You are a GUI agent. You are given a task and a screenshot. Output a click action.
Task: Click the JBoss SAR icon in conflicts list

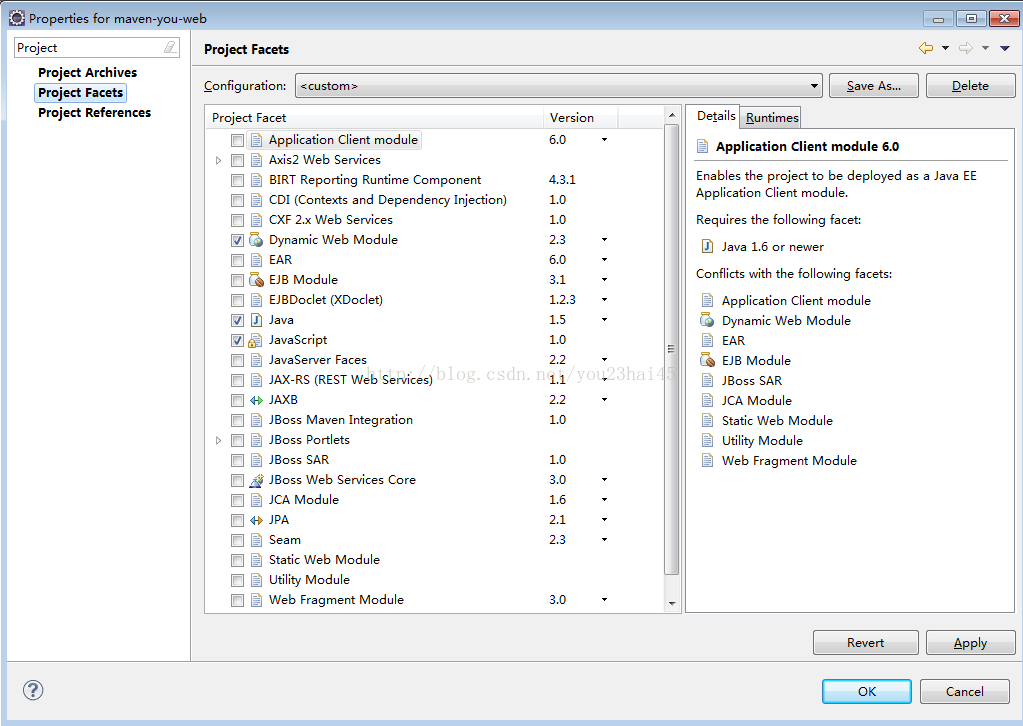tap(707, 380)
